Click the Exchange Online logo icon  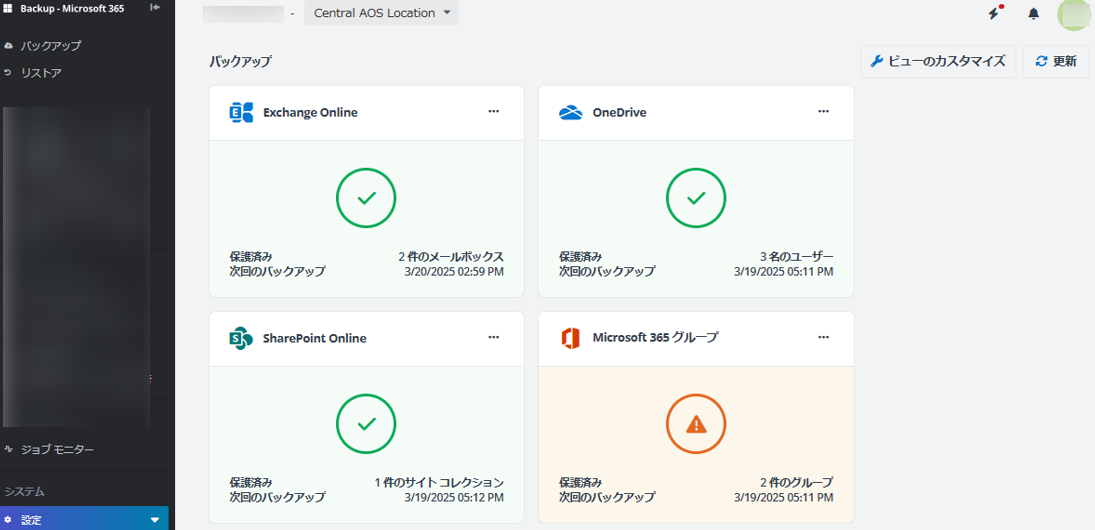click(241, 112)
